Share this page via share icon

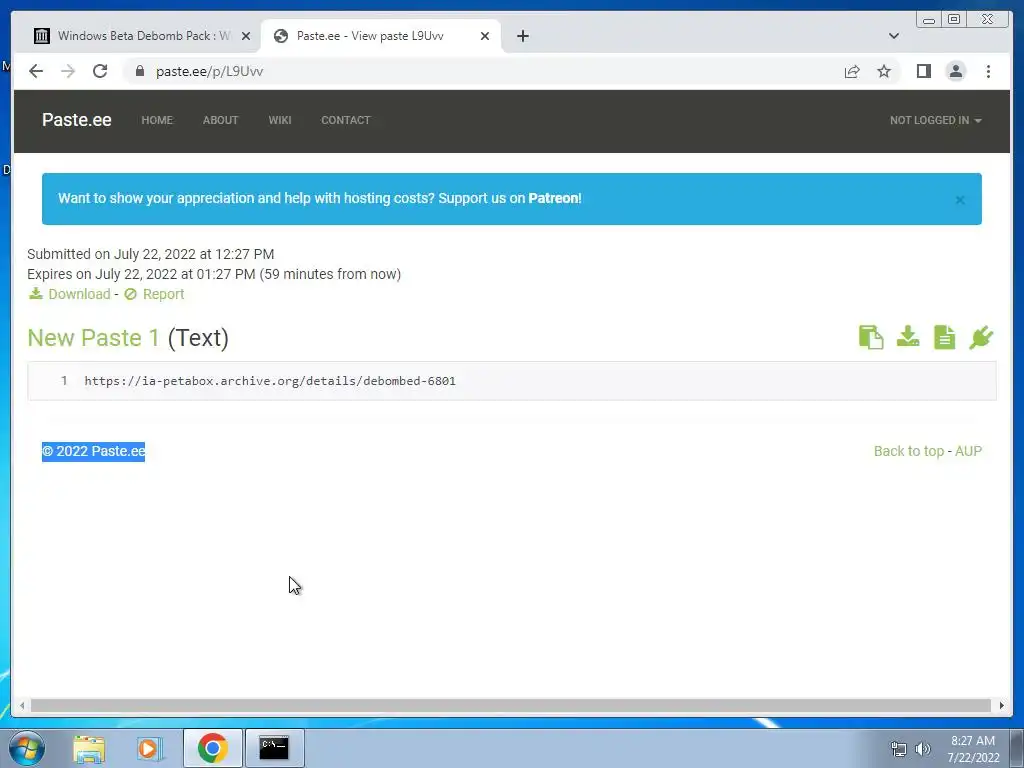pos(852,71)
